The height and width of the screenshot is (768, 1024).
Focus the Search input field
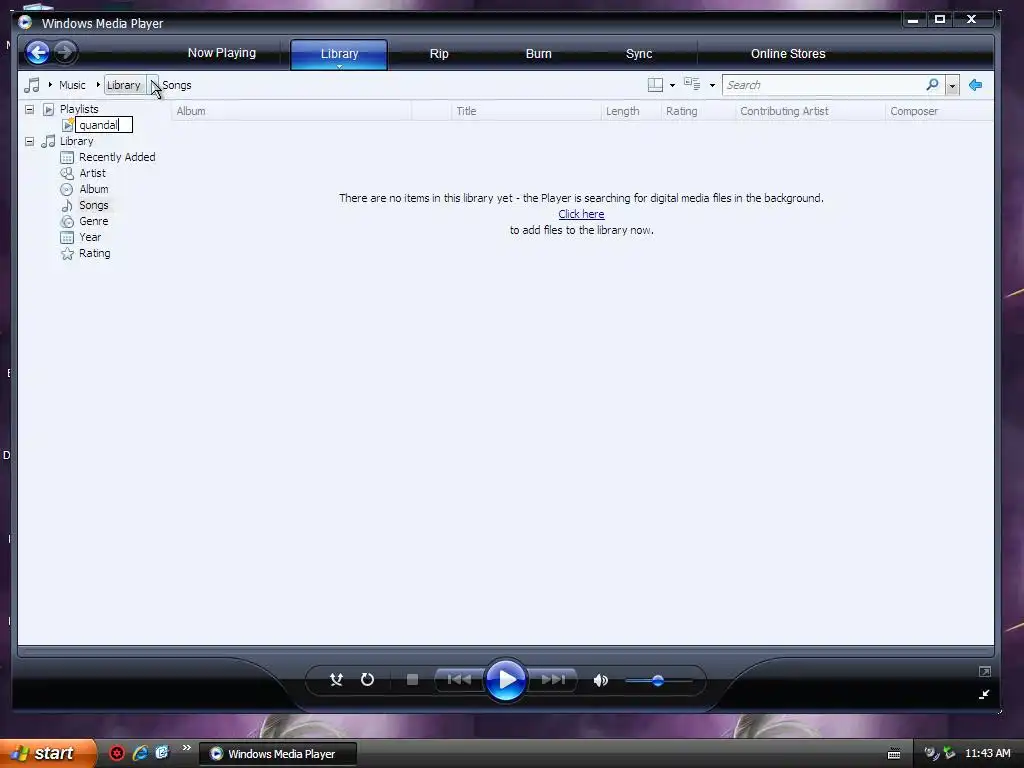823,85
